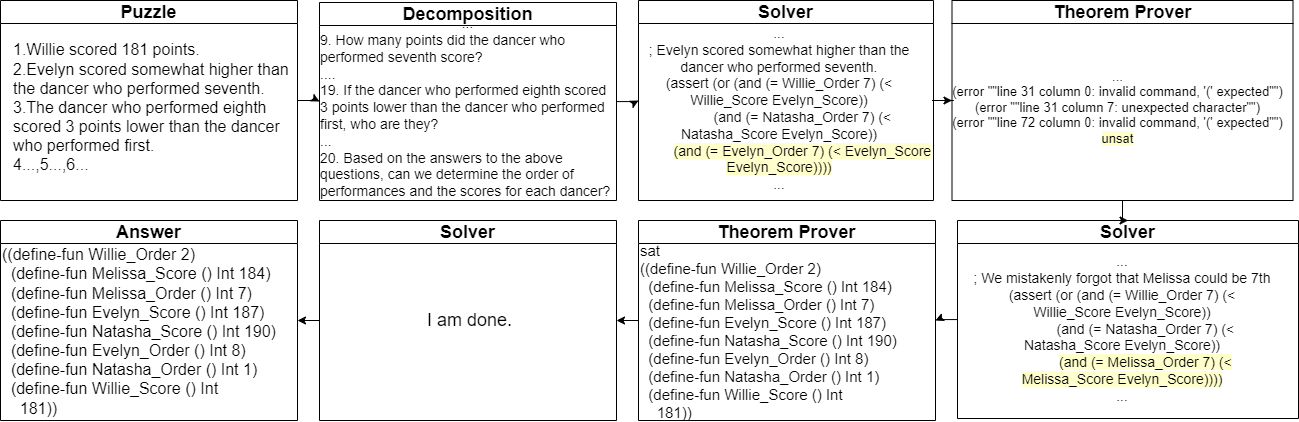The image size is (1299, 422).
Task: Click the 'I am done.' text
Action: click(468, 321)
